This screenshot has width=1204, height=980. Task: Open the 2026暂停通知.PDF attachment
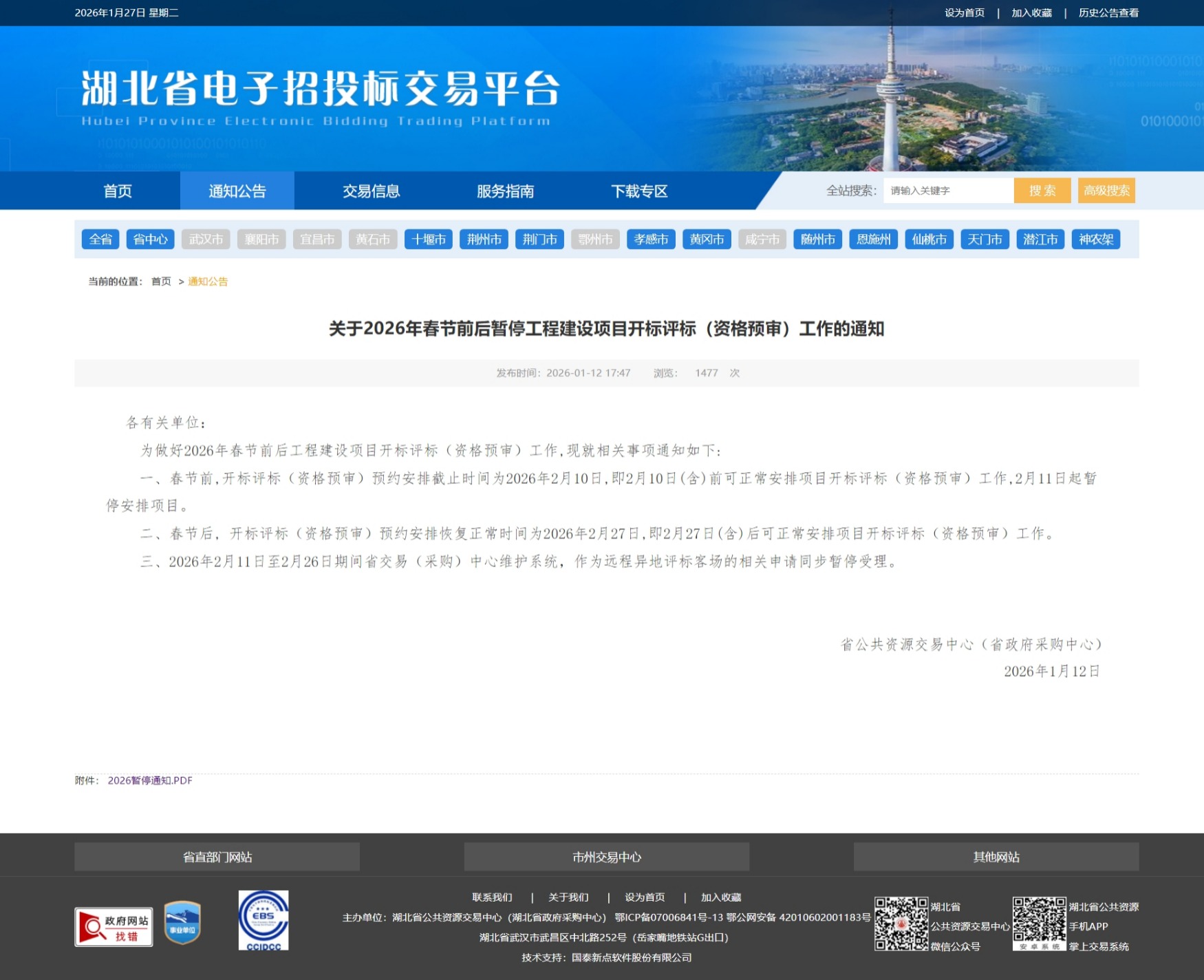click(x=150, y=780)
